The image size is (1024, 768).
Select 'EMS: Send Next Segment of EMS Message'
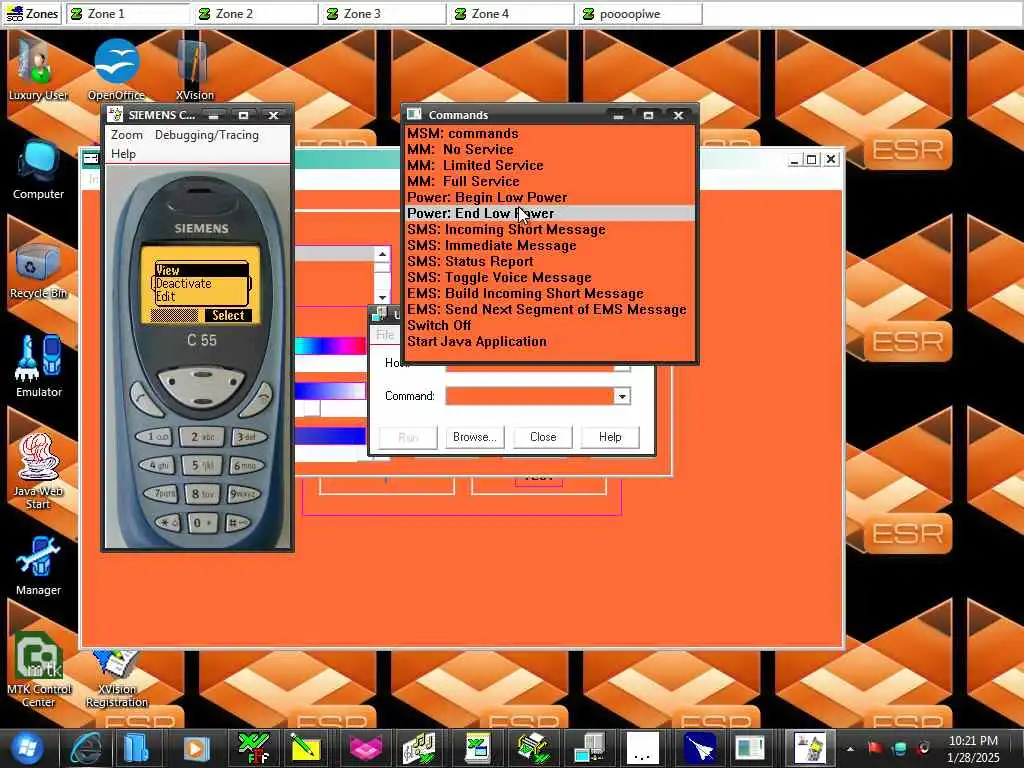[550, 310]
